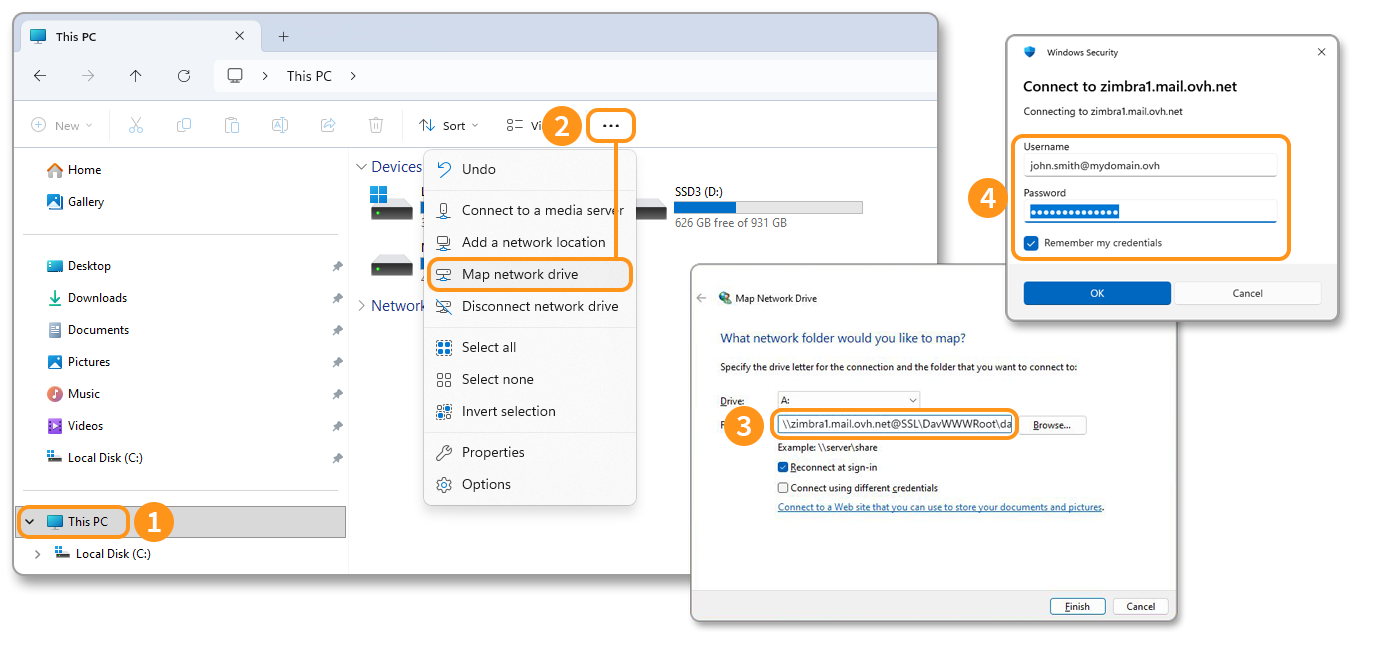Click the Up arrow navigation icon

(x=136, y=76)
